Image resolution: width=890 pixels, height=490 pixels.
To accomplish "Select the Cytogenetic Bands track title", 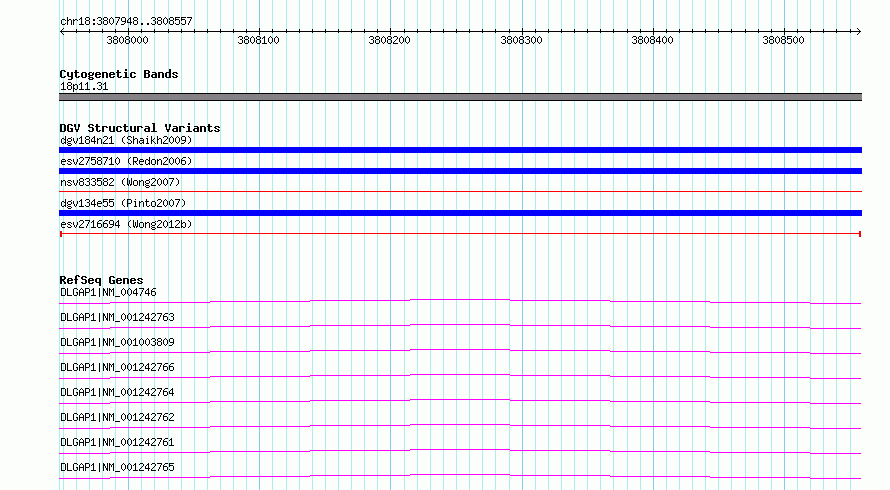I will click(119, 74).
